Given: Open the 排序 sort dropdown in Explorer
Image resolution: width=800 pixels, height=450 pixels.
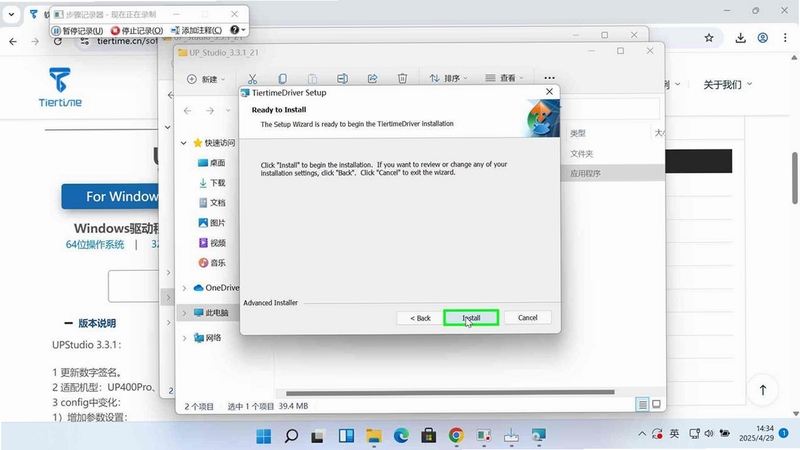Looking at the screenshot, I should point(448,79).
